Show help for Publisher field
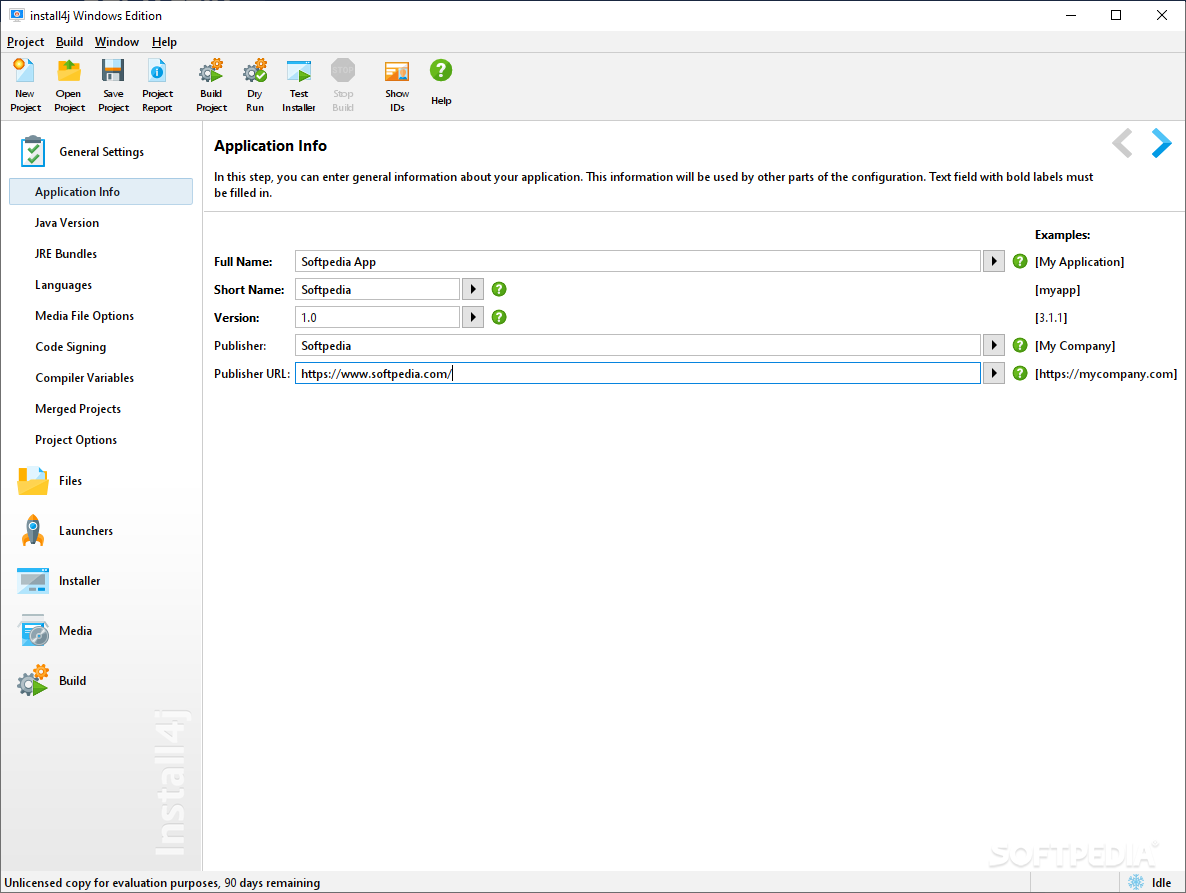The height and width of the screenshot is (893, 1186). 1020,345
